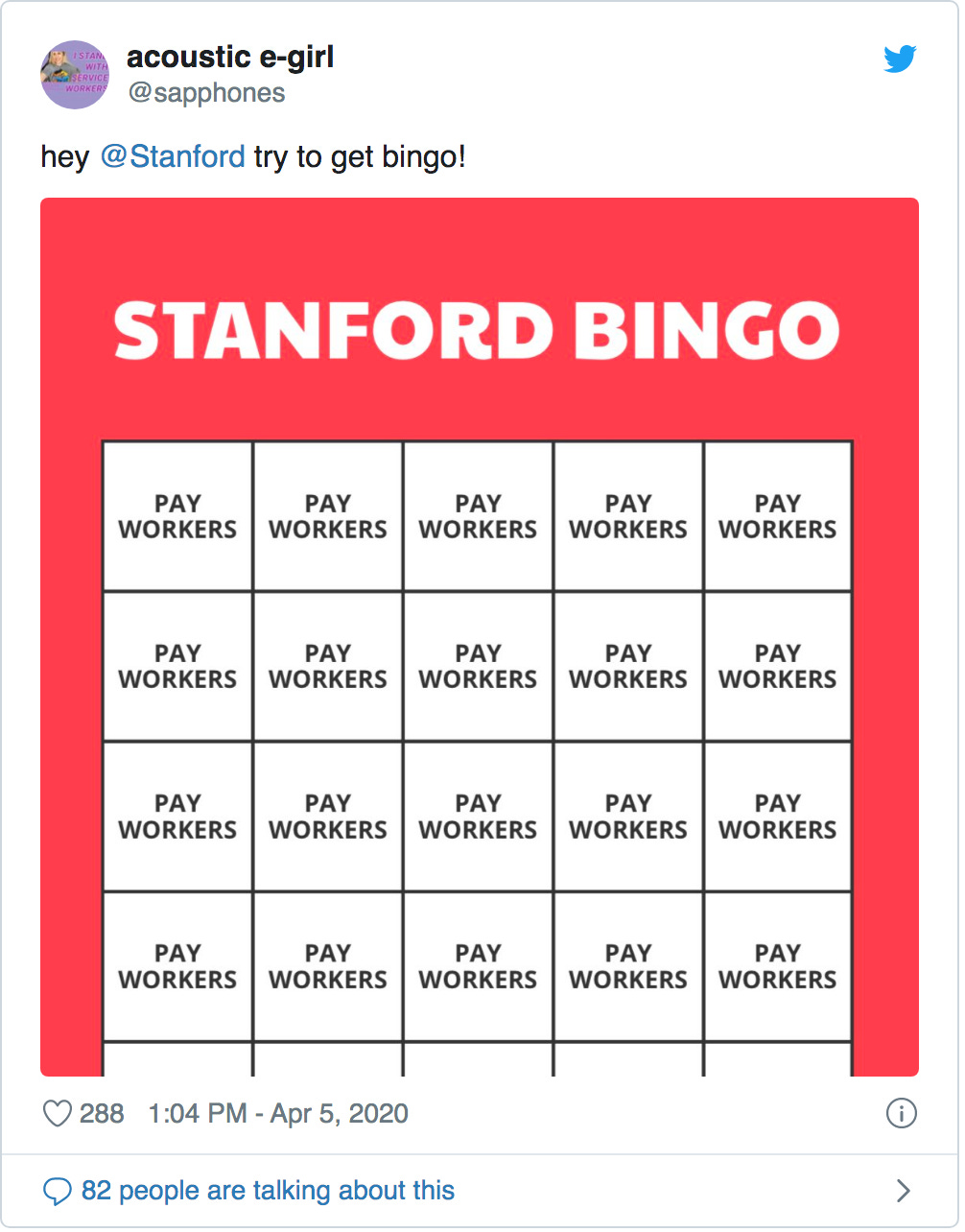
Task: Click the acoustic e-girl display name
Action: point(230,57)
